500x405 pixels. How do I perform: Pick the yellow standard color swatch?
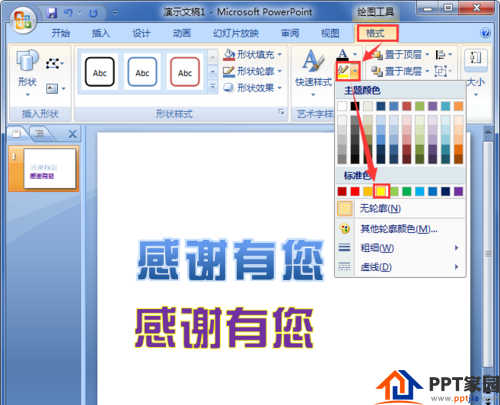(x=381, y=191)
